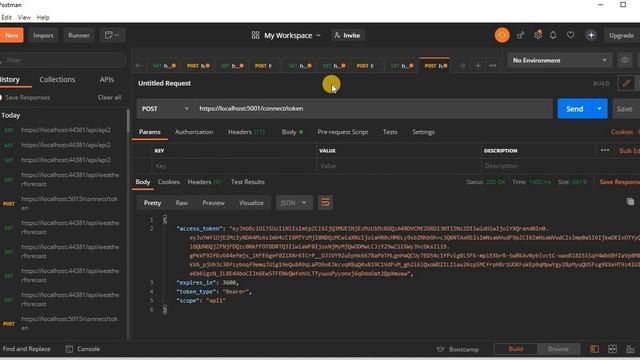Open the No Environment dropdown
The image size is (640, 360).
click(559, 60)
